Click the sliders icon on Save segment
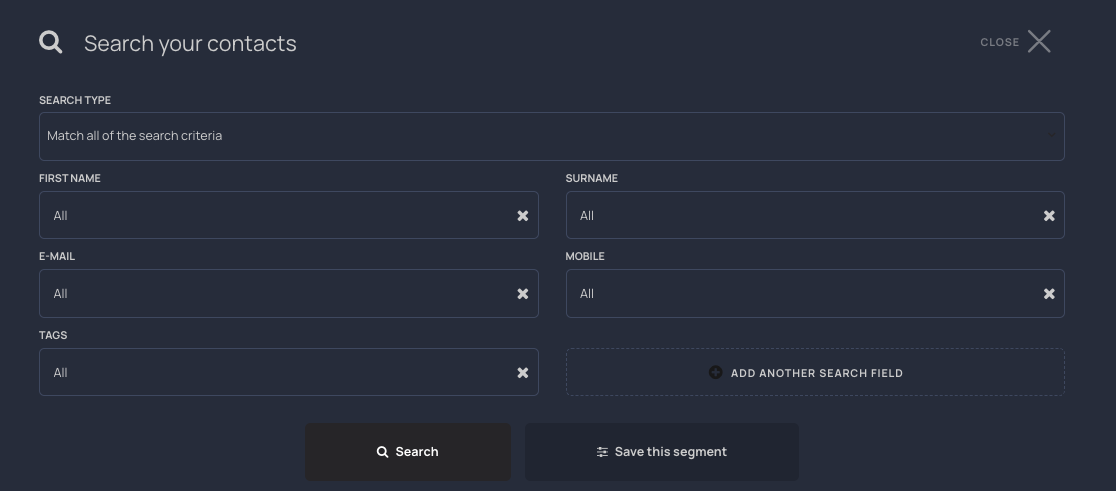The image size is (1116, 491). tap(602, 452)
